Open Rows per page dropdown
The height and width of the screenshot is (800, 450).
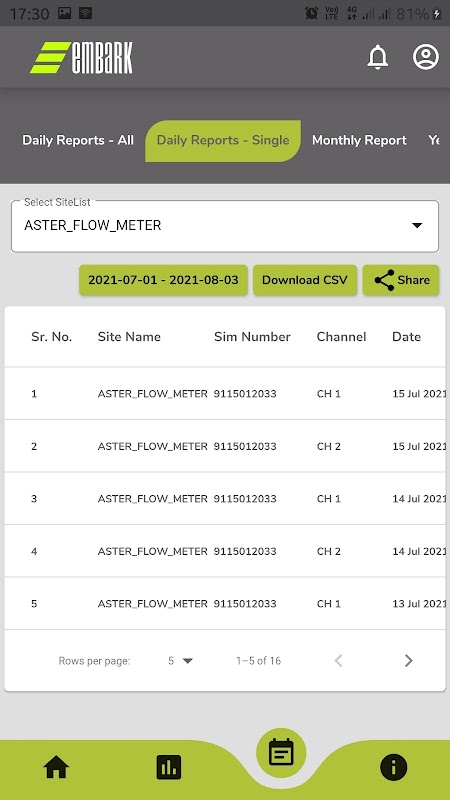click(x=180, y=661)
